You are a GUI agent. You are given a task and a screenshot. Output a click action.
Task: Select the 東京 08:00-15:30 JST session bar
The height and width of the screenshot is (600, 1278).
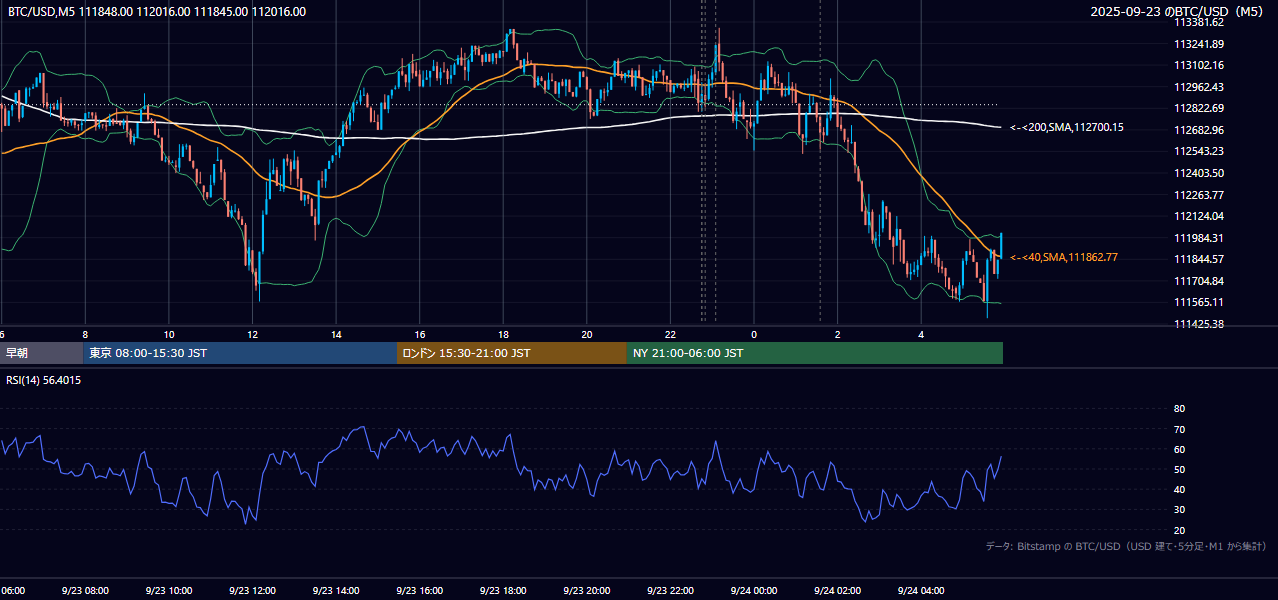(240, 353)
